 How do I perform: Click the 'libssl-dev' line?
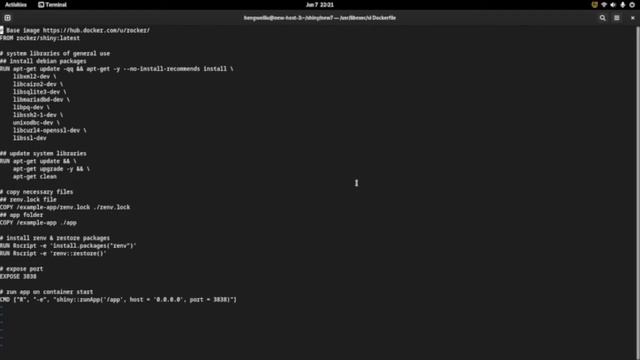pyautogui.click(x=29, y=138)
